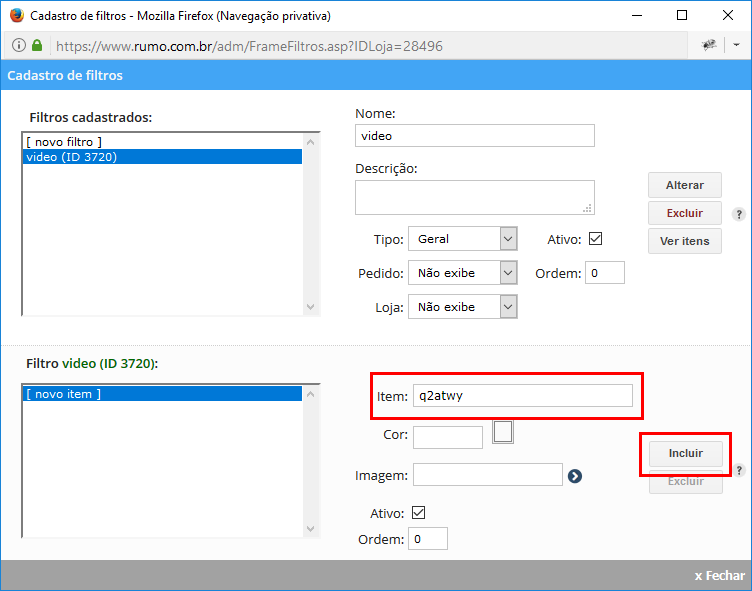Click the Ver itens button
Image resolution: width=752 pixels, height=591 pixels.
(x=684, y=241)
